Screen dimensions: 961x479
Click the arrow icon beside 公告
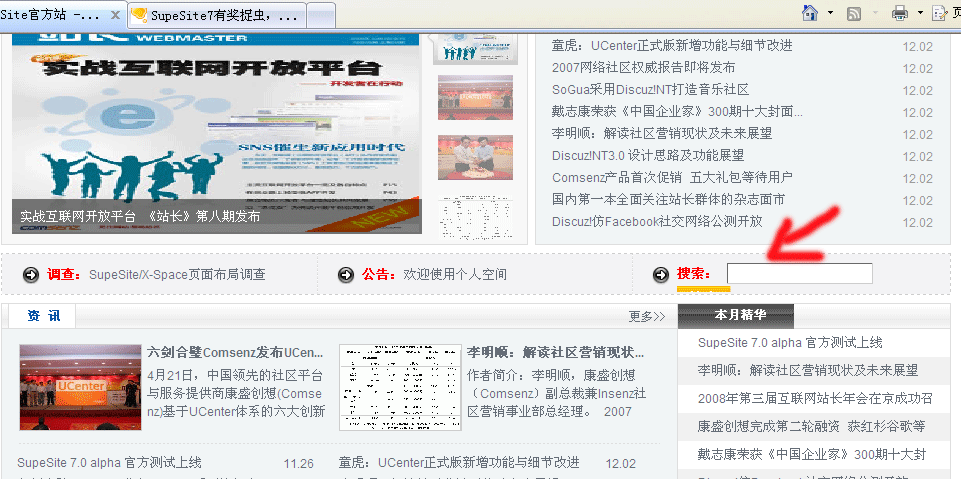346,274
